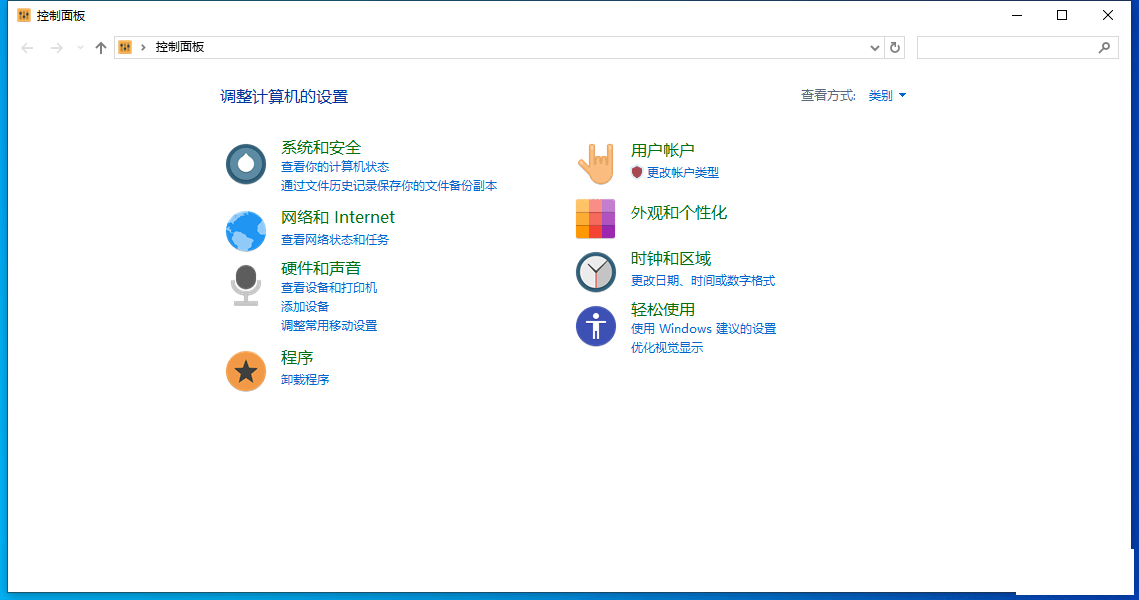The height and width of the screenshot is (600, 1139).
Task: Click the 外观和个性化 color grid icon
Action: click(x=596, y=219)
